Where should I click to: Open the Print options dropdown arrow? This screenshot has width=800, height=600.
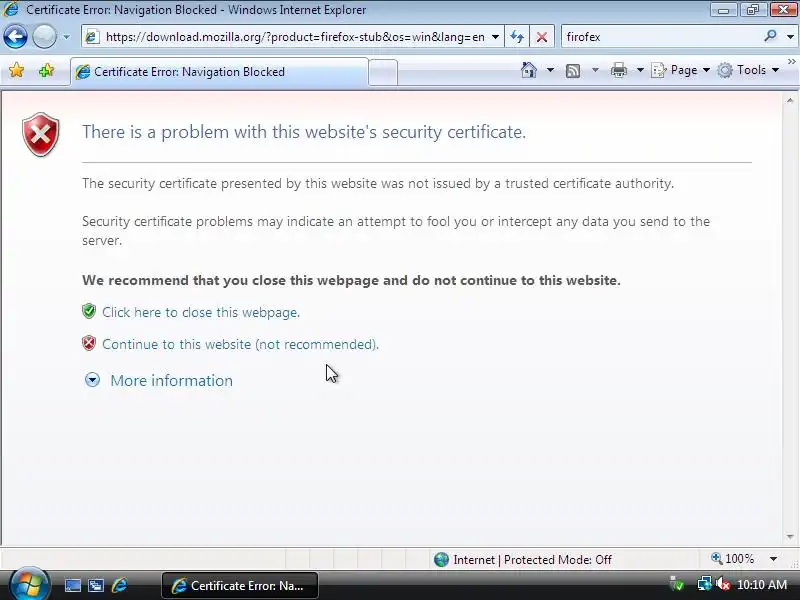640,70
